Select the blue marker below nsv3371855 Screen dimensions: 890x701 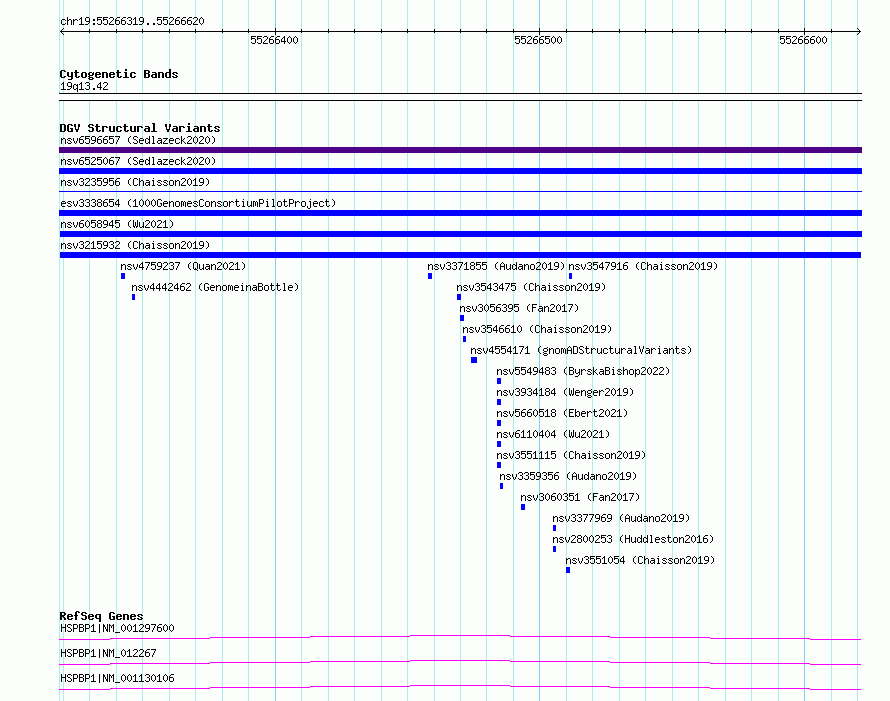430,276
